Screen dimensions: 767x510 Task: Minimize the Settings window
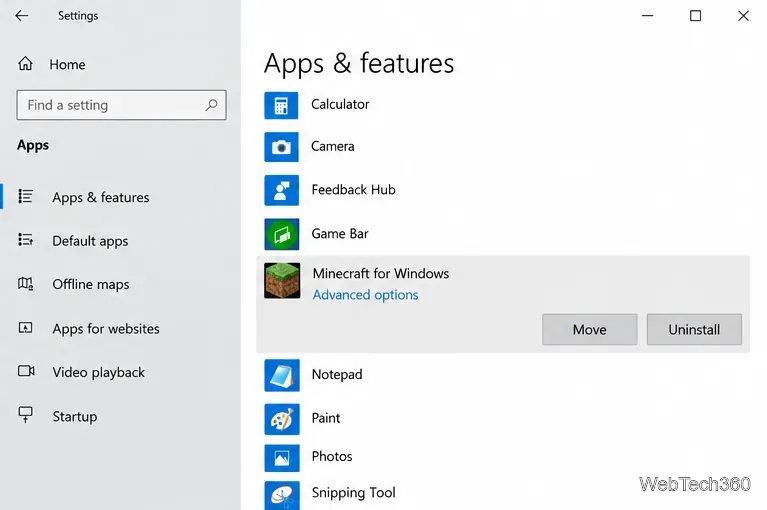pyautogui.click(x=647, y=16)
